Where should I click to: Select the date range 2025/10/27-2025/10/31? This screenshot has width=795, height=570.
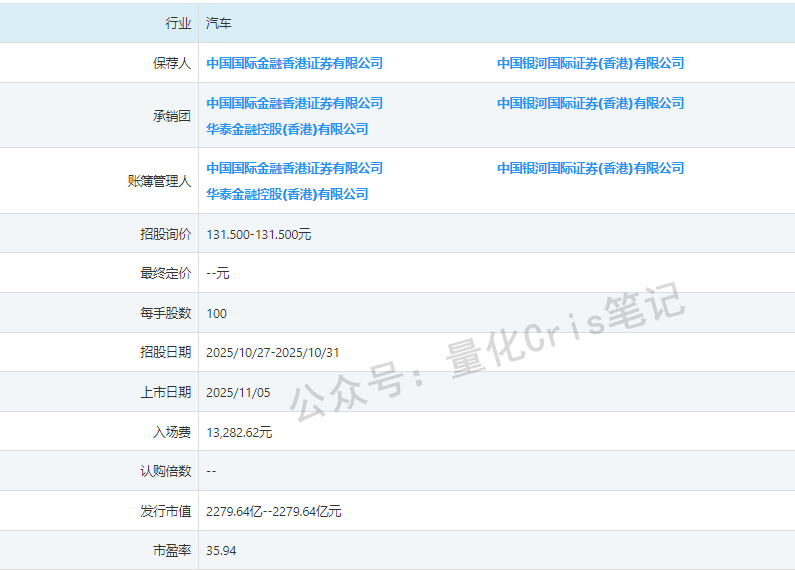[273, 353]
